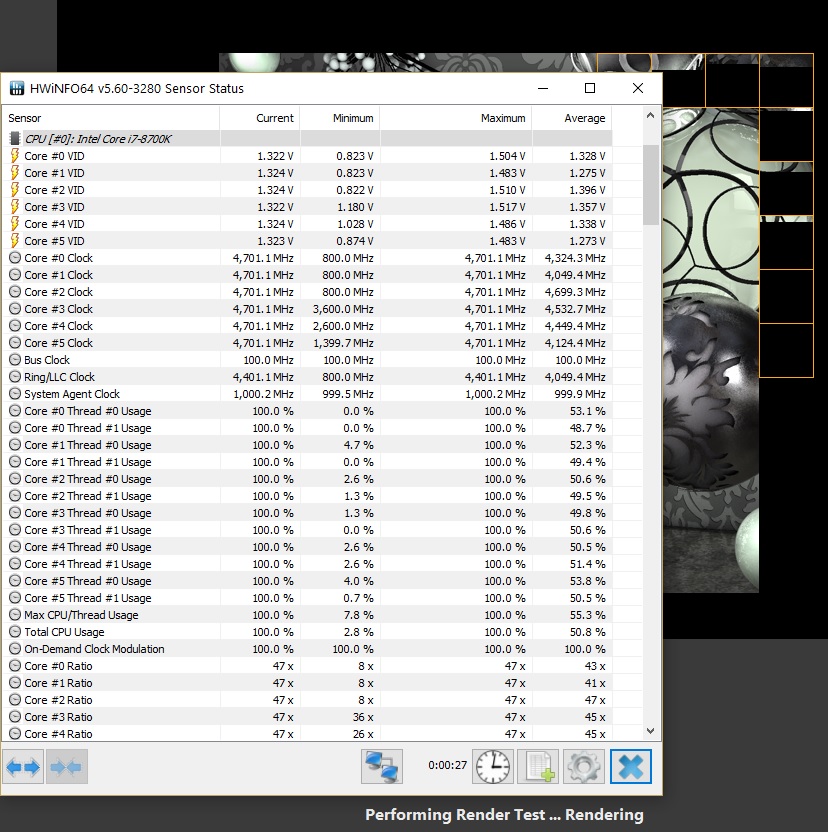Screen dimensions: 828x832
Task: Select the Core #1 VID row
Action: pyautogui.click(x=307, y=172)
